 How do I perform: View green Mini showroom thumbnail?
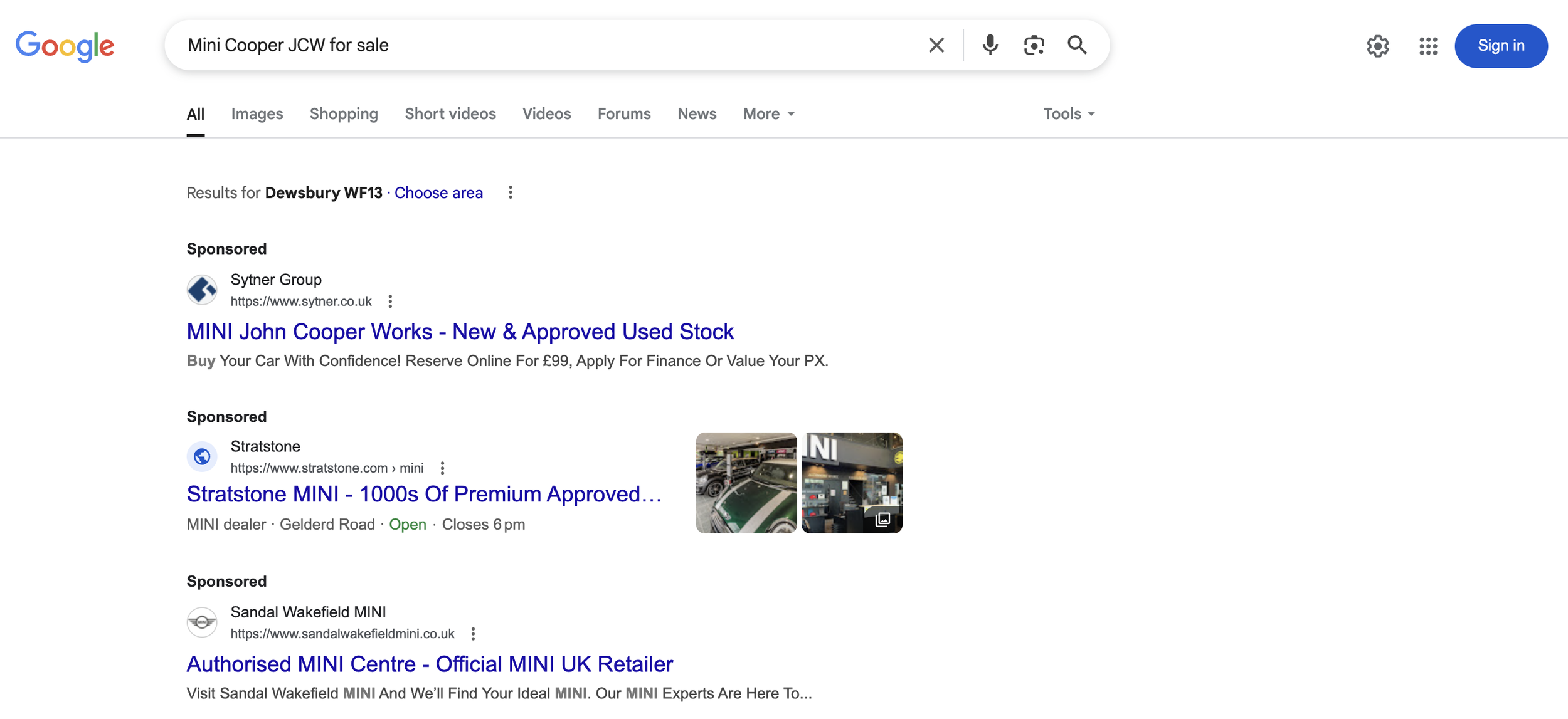pyautogui.click(x=746, y=483)
